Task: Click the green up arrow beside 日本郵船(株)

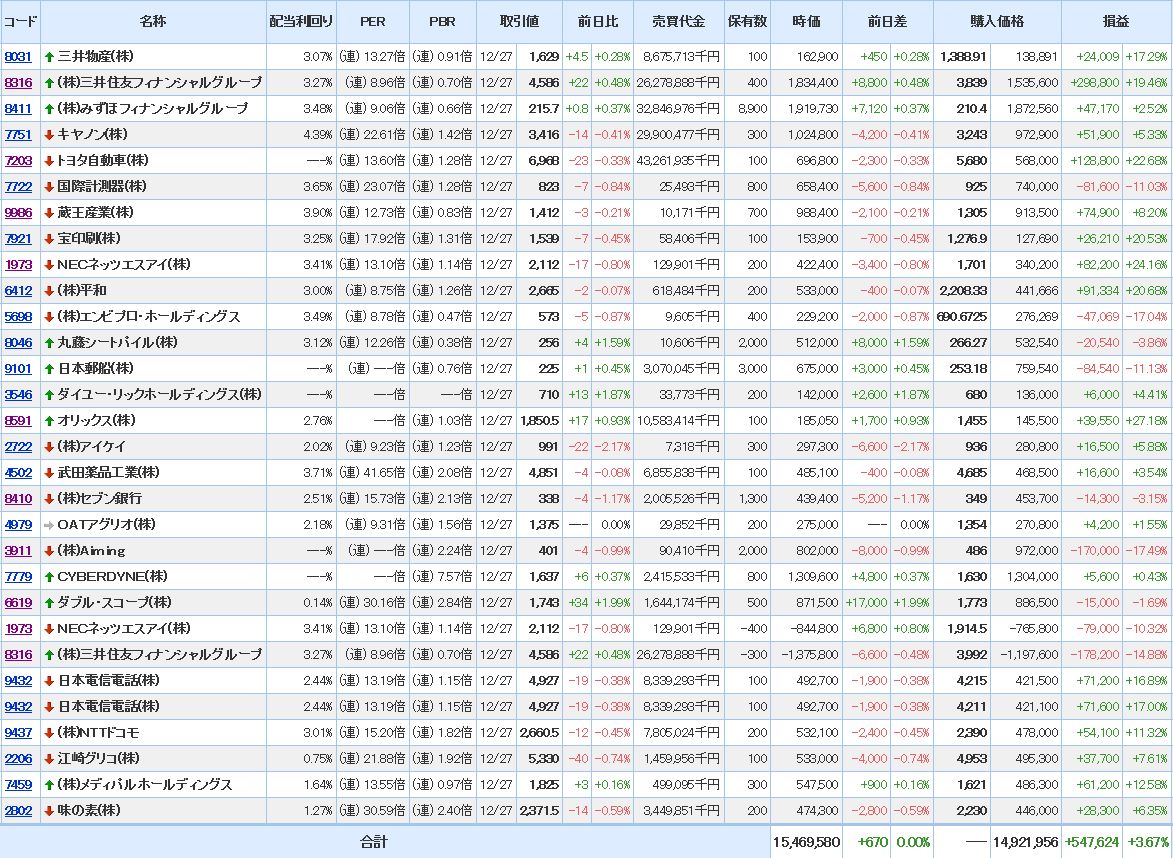Action: point(49,369)
